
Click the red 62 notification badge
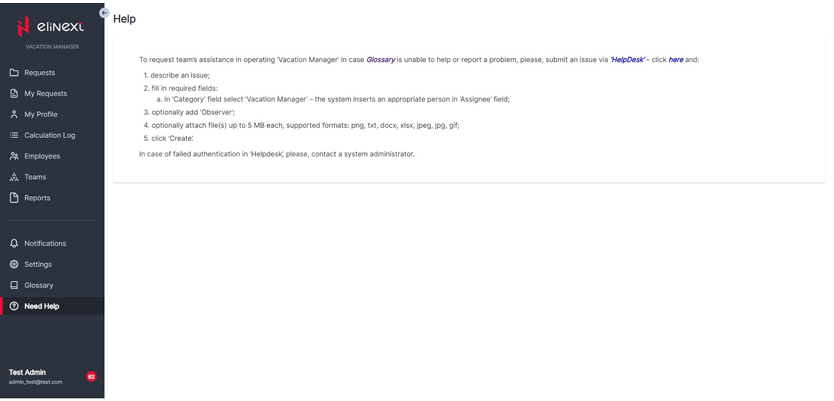click(91, 376)
